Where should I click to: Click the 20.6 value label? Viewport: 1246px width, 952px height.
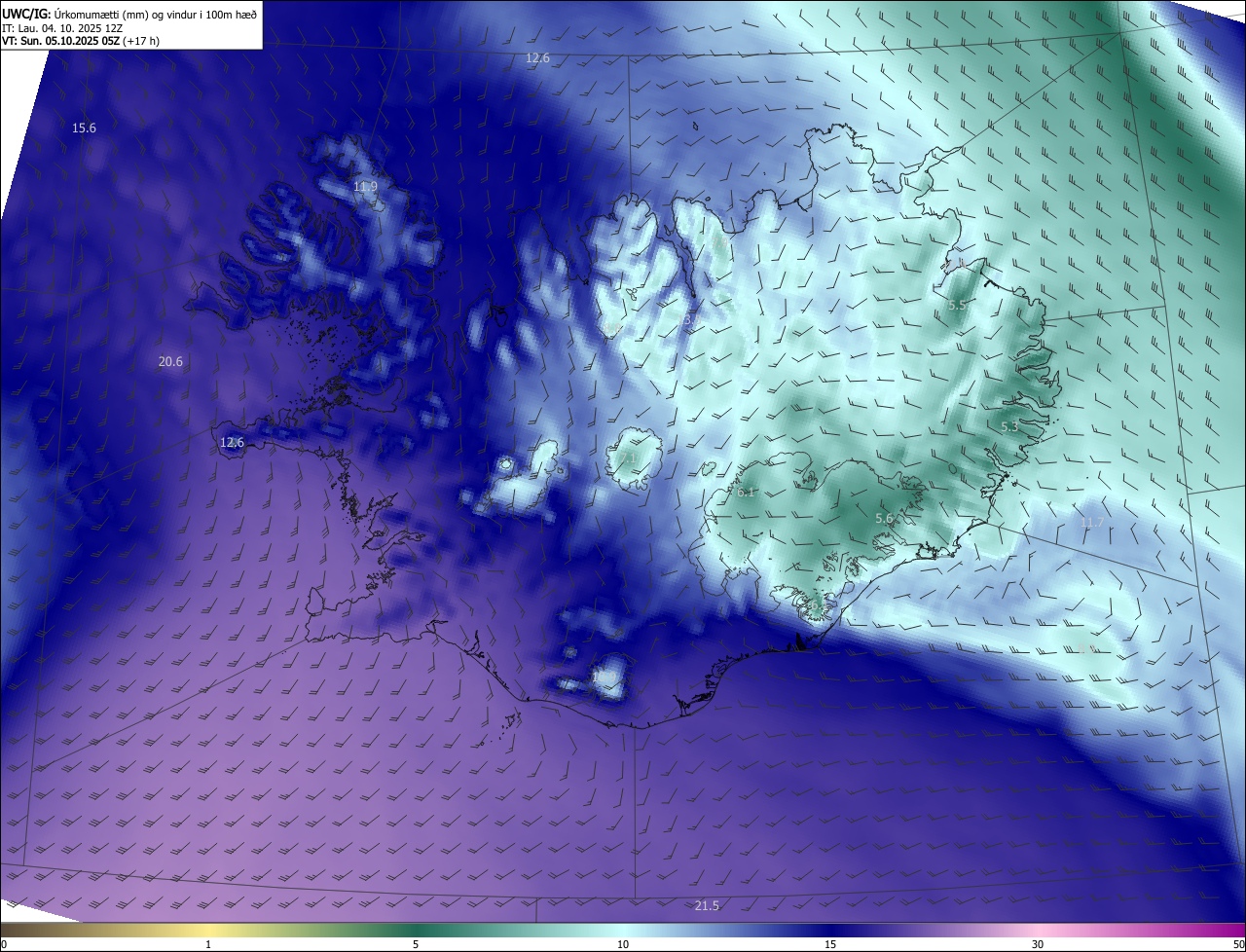(x=170, y=361)
